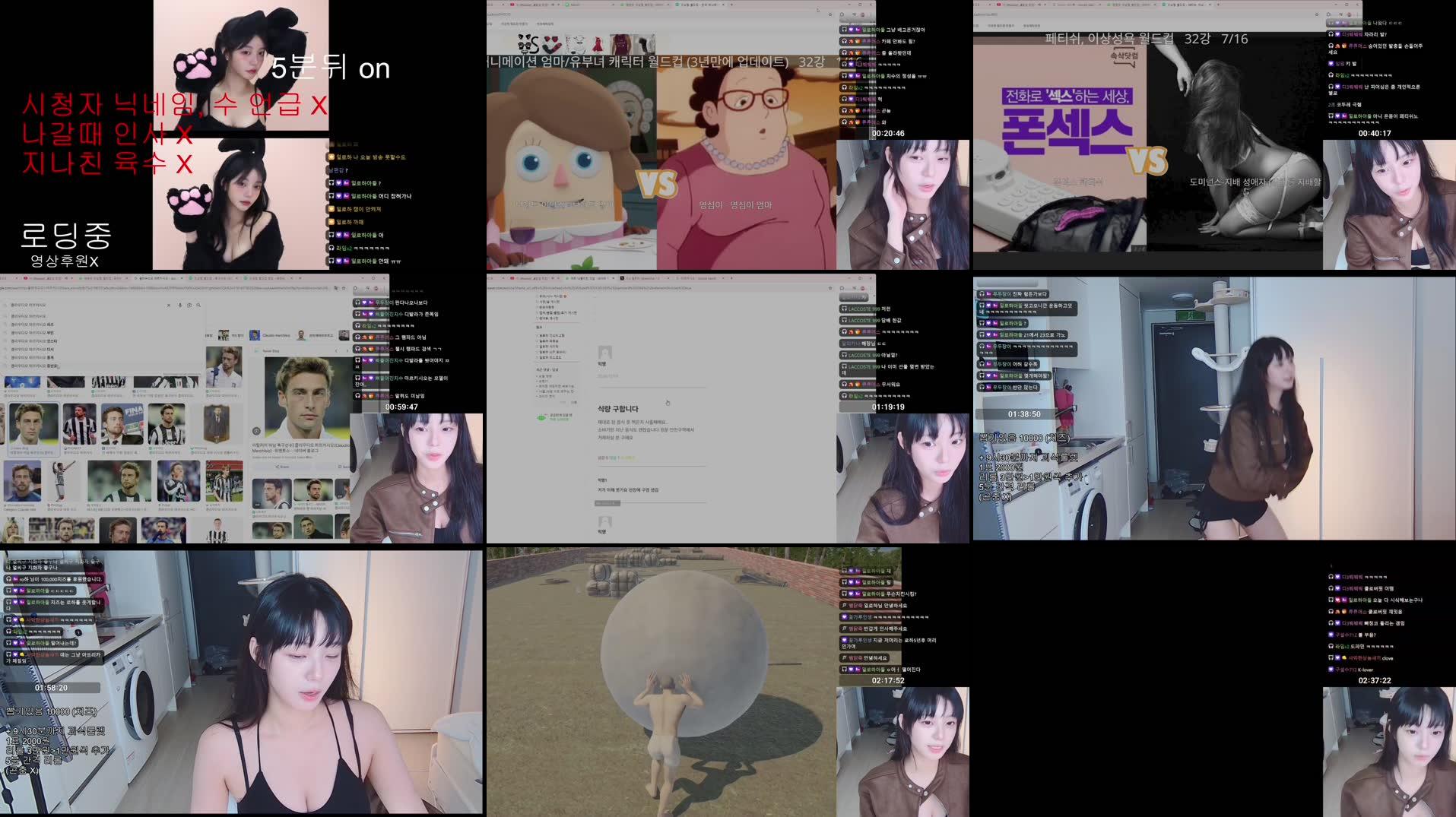
Task: Click the headphone icon on a LACCOSTE chat message
Action: pyautogui.click(x=844, y=309)
